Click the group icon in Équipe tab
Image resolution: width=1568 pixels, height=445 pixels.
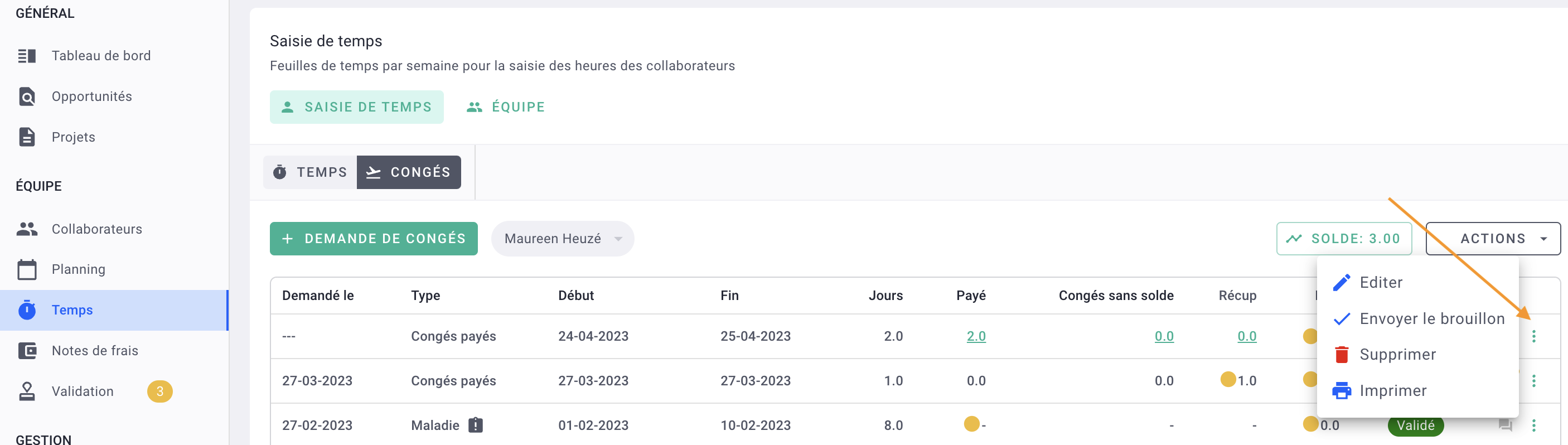[474, 107]
